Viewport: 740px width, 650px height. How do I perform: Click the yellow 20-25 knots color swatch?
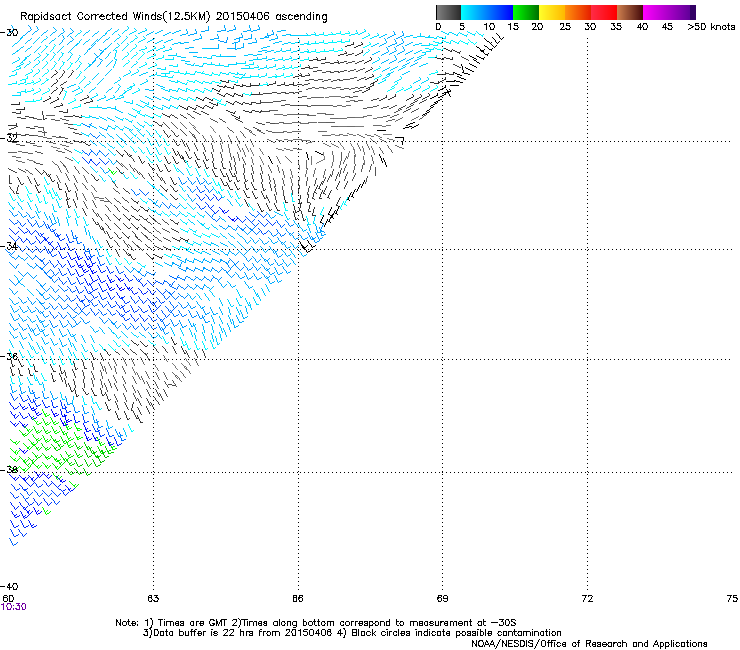click(552, 12)
